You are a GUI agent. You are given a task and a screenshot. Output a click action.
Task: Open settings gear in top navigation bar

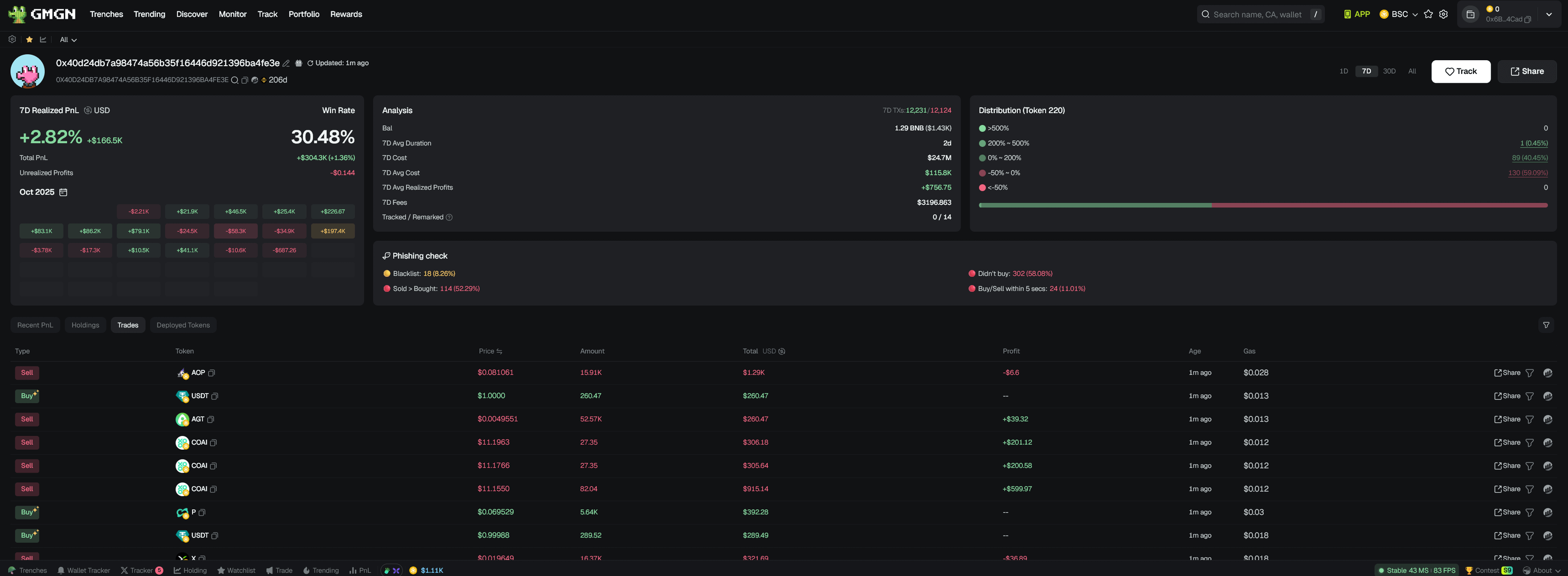(1443, 14)
